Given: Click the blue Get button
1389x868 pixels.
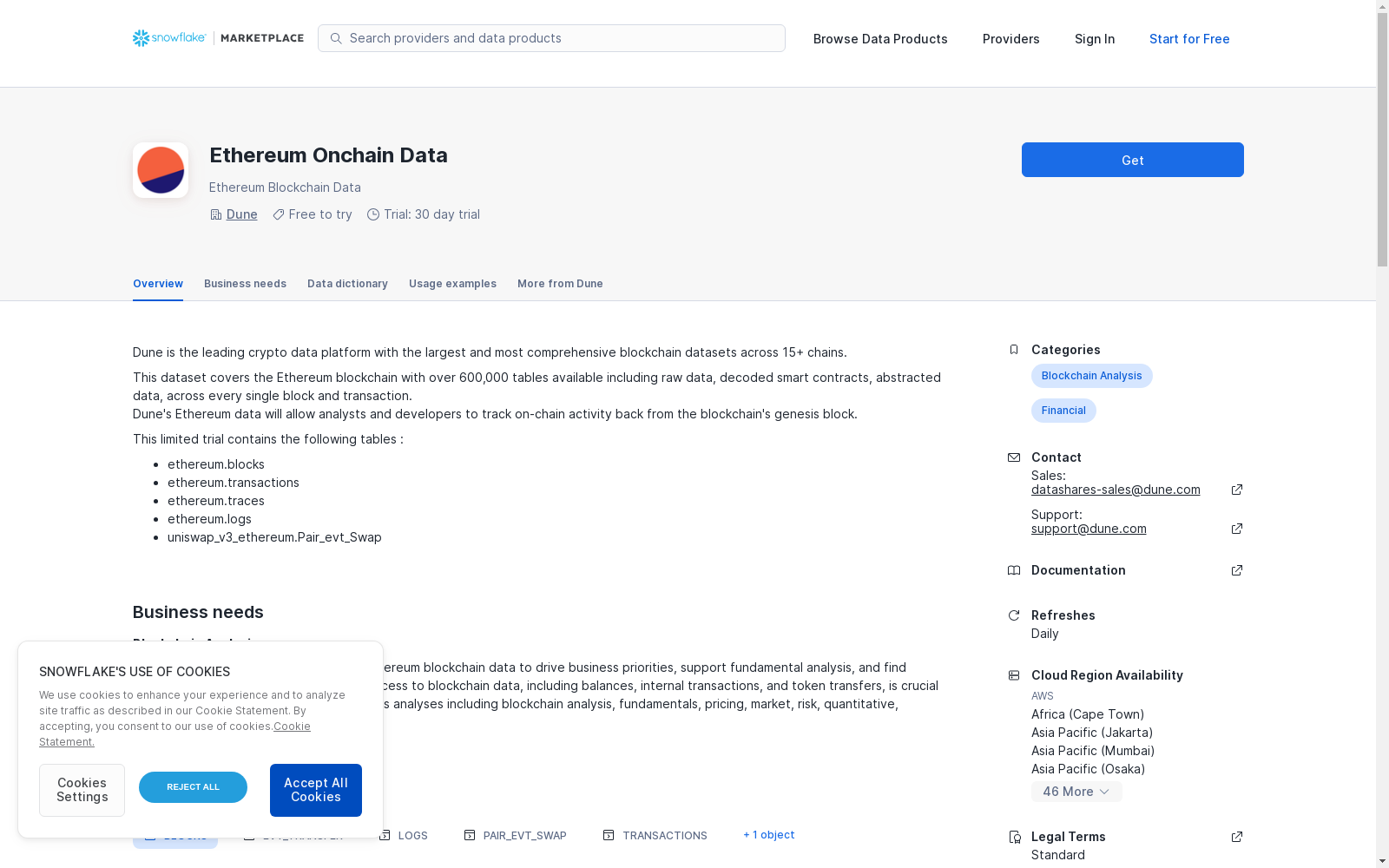Looking at the screenshot, I should (x=1133, y=160).
